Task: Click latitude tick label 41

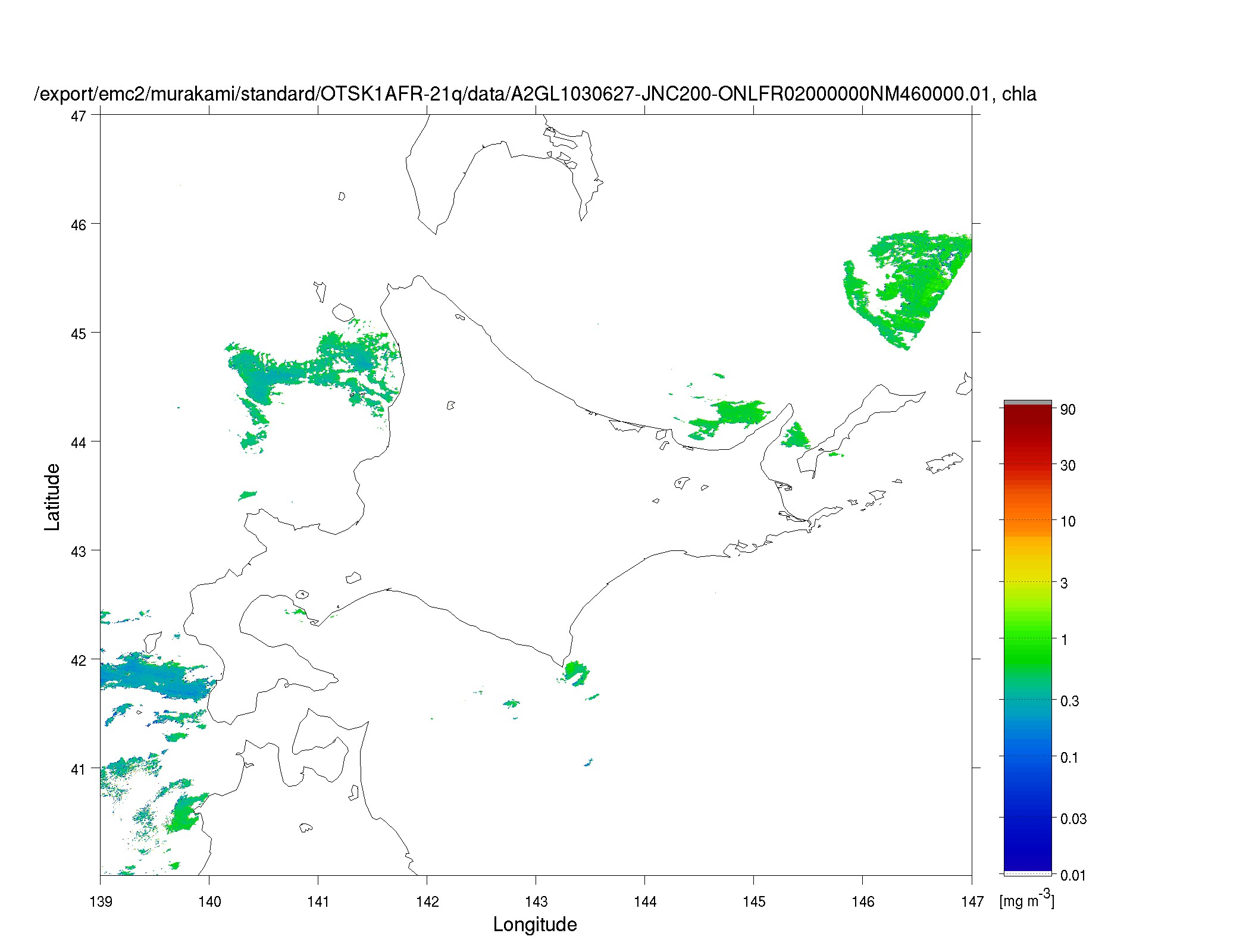Action: pyautogui.click(x=78, y=769)
